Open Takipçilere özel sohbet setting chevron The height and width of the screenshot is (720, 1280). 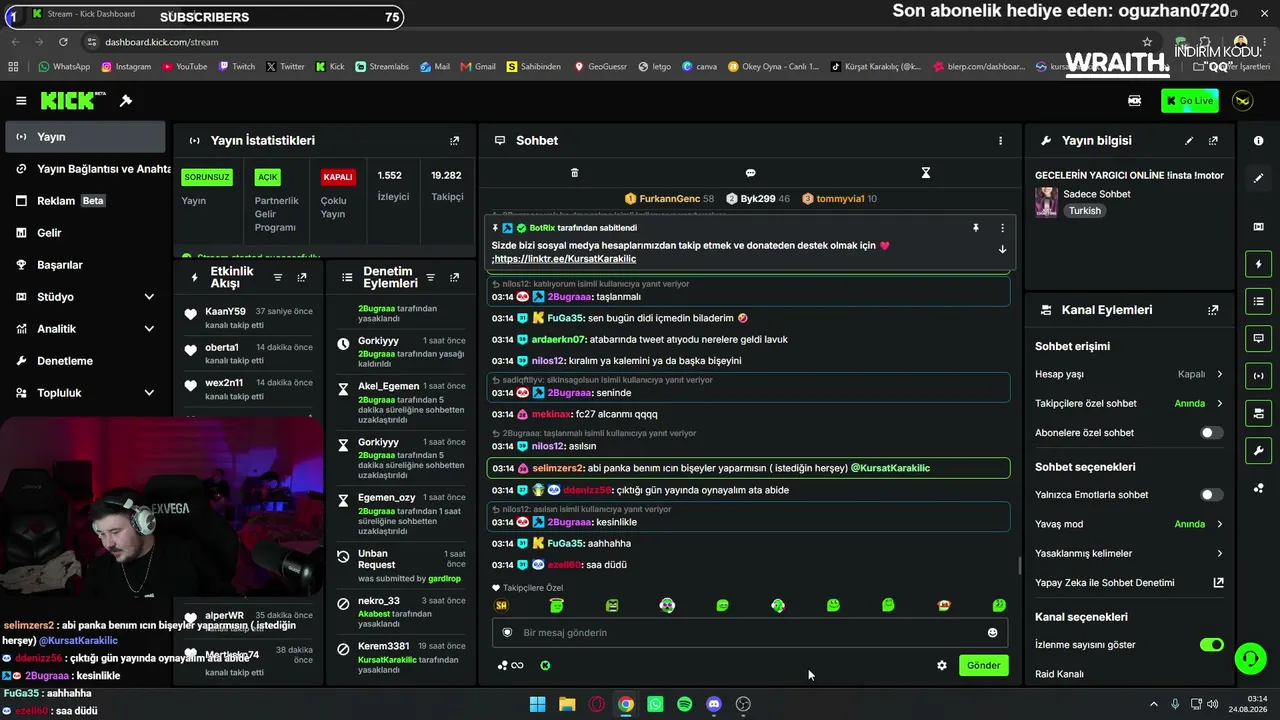[1219, 404]
